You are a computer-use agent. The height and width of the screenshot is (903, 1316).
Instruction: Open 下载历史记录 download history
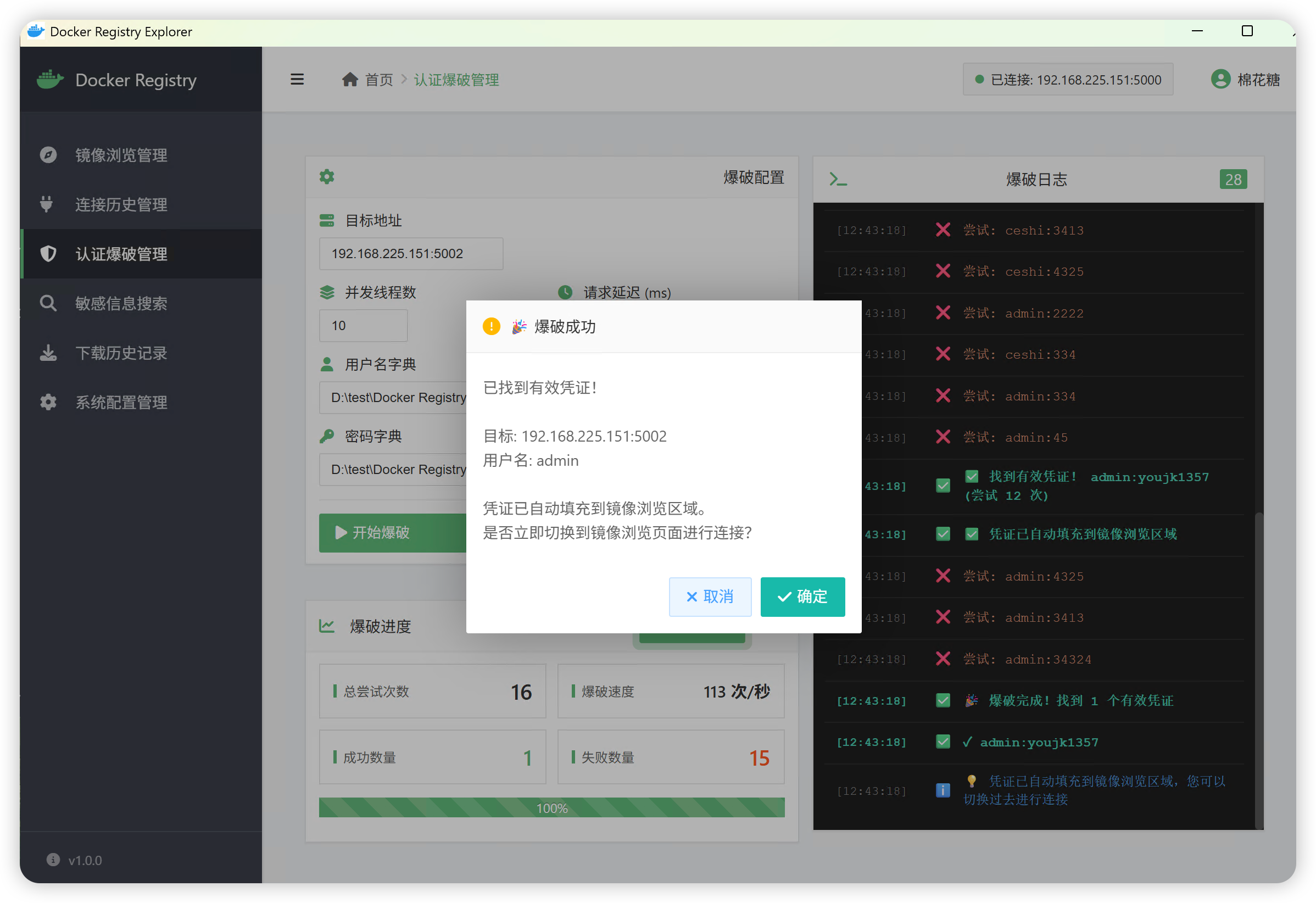[x=121, y=353]
